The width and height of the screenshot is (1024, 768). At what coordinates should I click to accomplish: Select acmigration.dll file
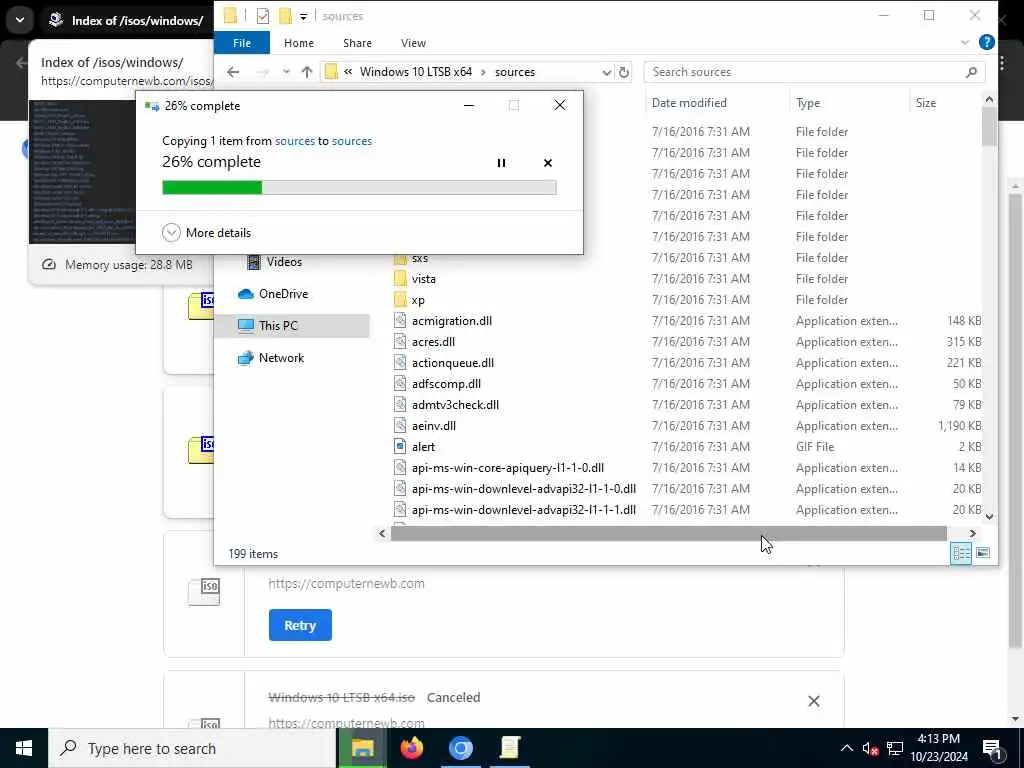click(x=451, y=321)
